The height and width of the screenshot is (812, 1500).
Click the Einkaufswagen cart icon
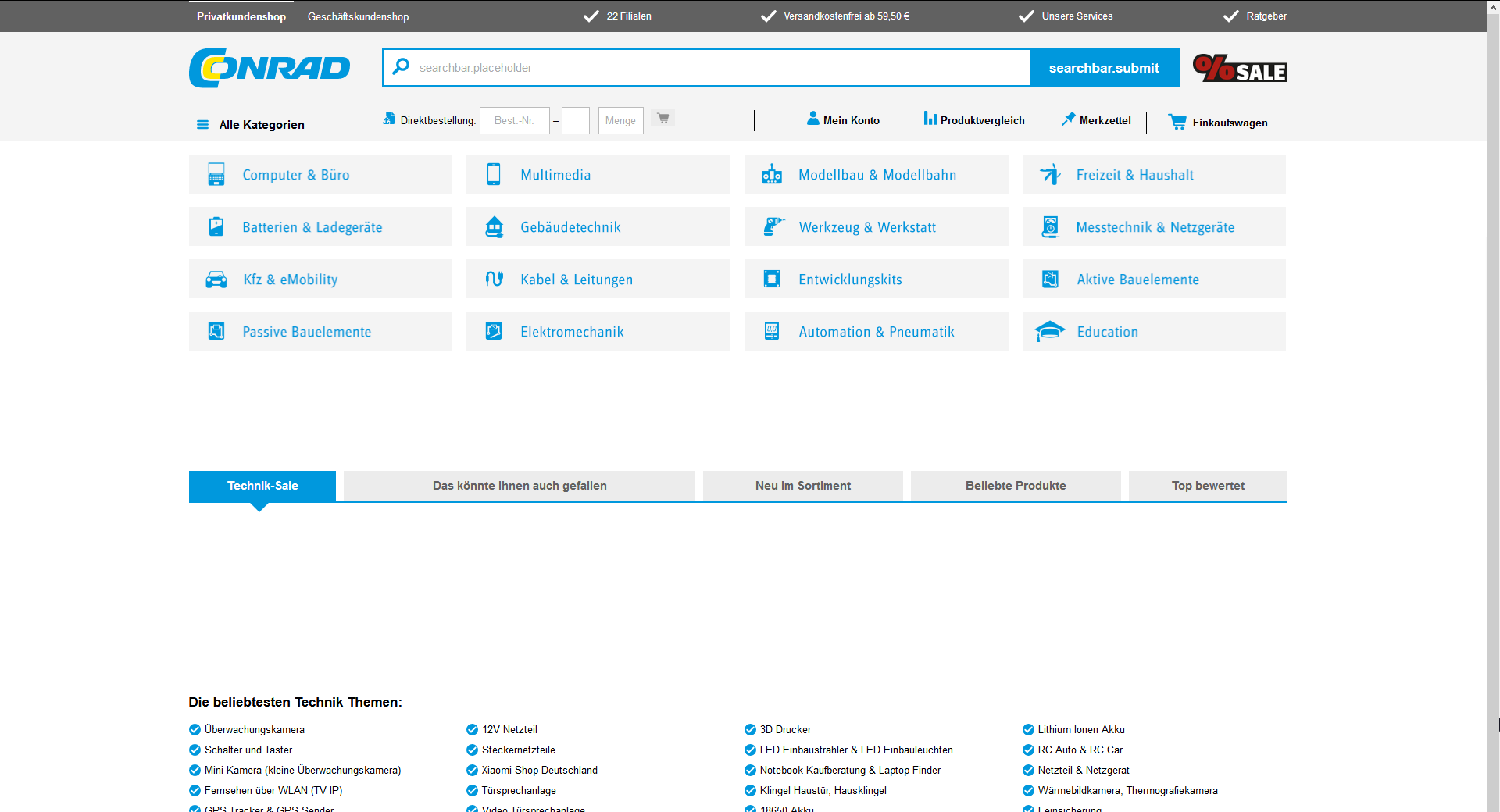click(x=1177, y=122)
